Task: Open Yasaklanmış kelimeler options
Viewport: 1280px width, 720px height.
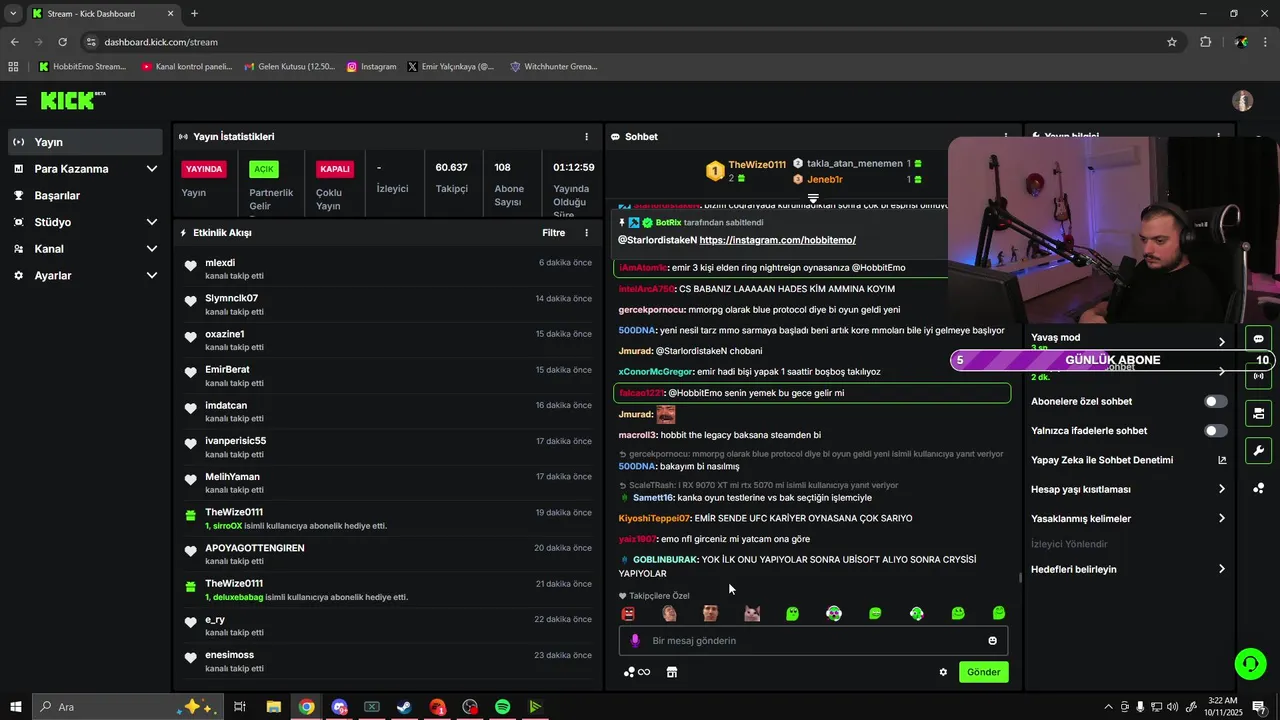Action: 1221,518
